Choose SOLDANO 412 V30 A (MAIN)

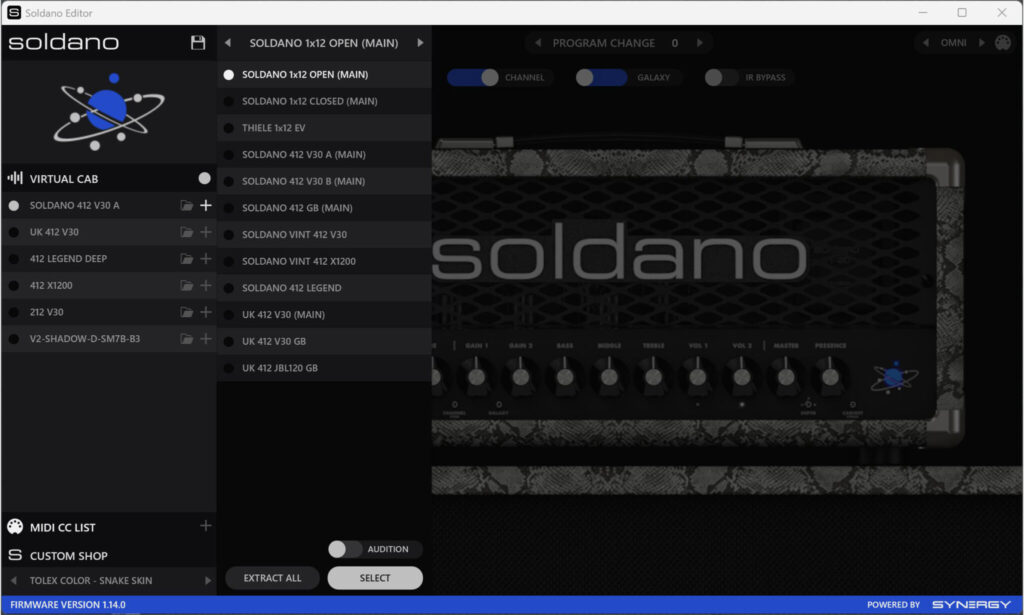pyautogui.click(x=324, y=155)
